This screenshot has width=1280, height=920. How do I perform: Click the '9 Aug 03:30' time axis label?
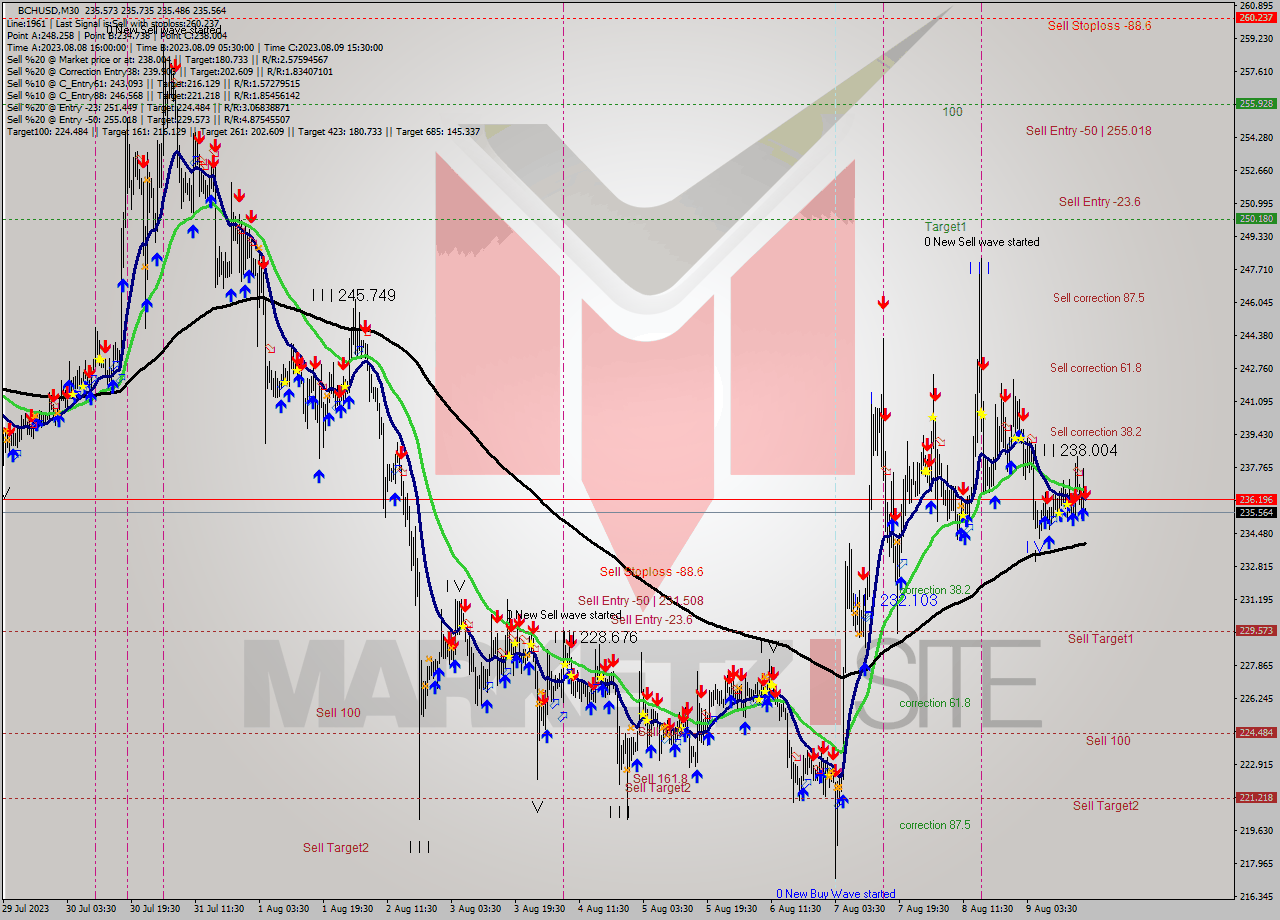click(x=1050, y=909)
